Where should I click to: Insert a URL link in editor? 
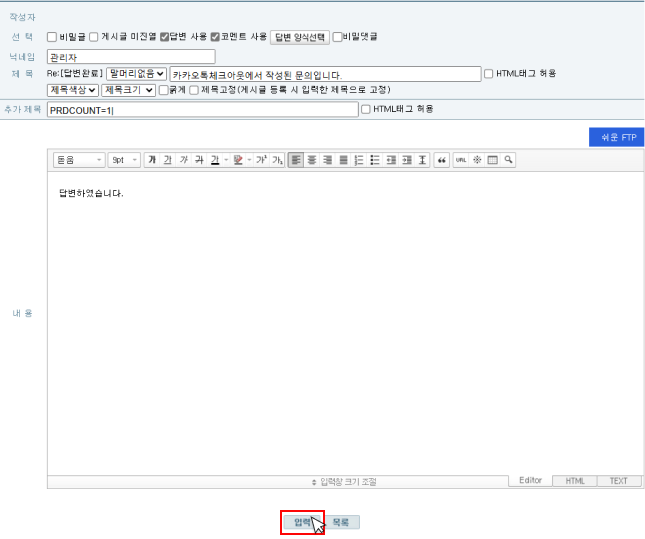click(461, 160)
